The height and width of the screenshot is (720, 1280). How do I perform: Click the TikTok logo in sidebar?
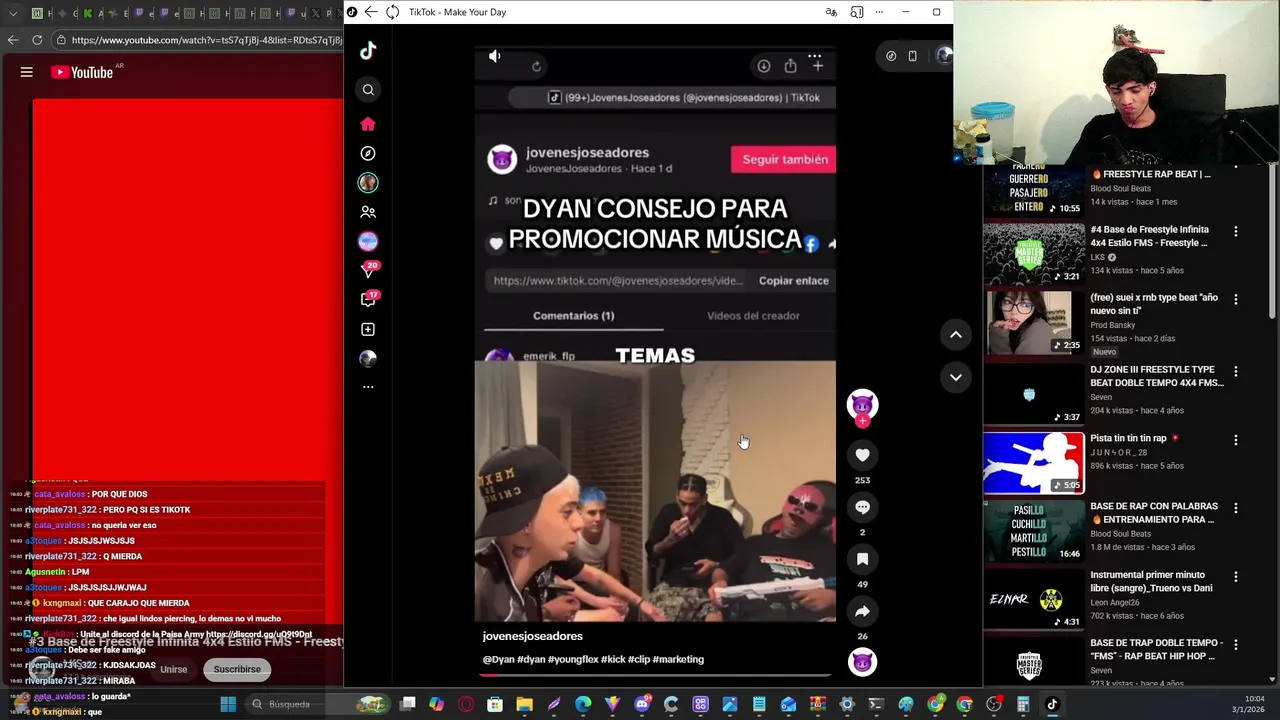368,51
